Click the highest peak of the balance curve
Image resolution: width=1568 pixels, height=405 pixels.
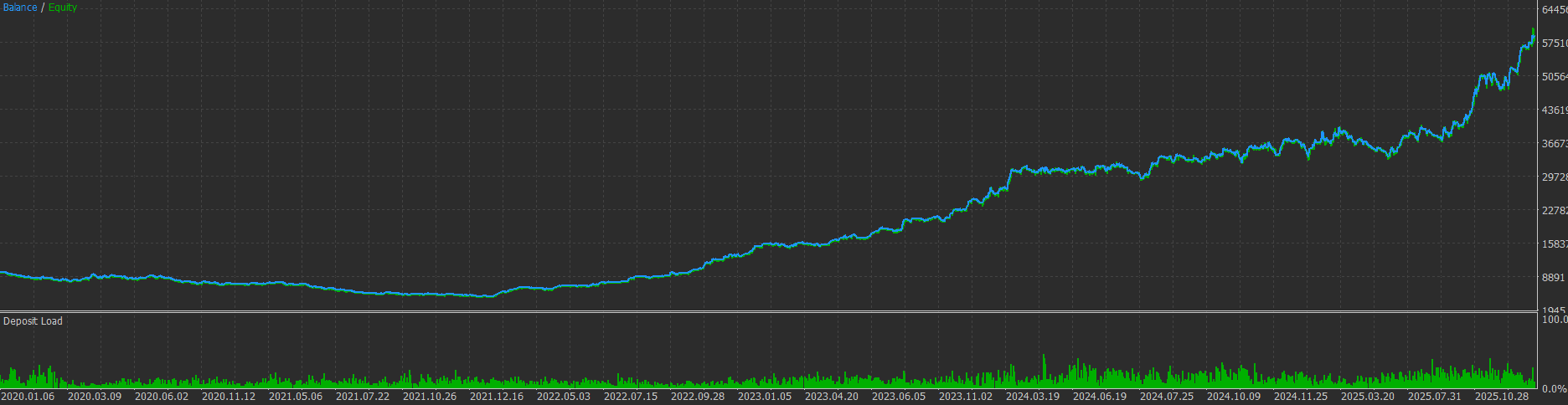pyautogui.click(x=1533, y=31)
